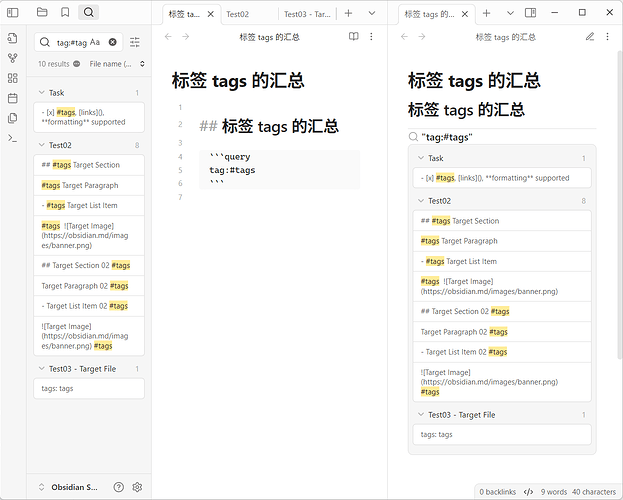This screenshot has width=623, height=500.
Task: Click 0 backlinks in status bar
Action: pos(497,492)
